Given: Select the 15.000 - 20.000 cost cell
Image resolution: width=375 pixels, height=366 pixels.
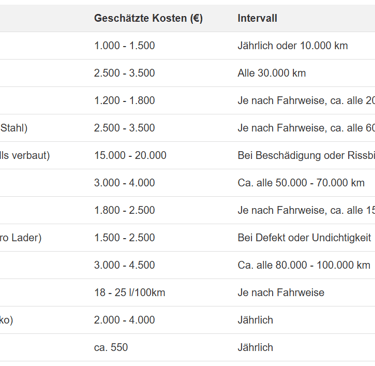Looking at the screenshot, I should [130, 155].
